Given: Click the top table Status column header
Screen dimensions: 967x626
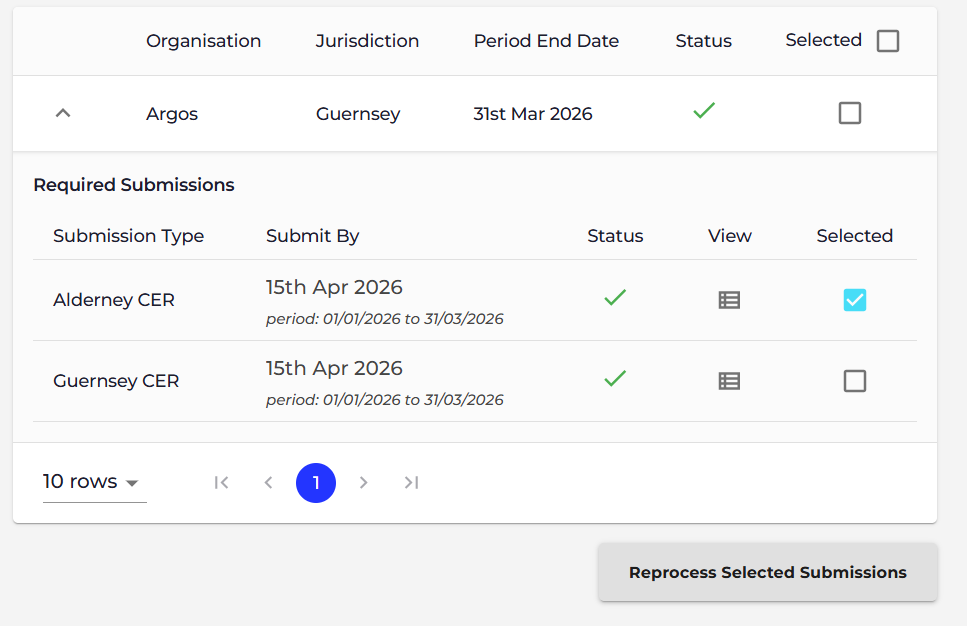Looking at the screenshot, I should 704,41.
